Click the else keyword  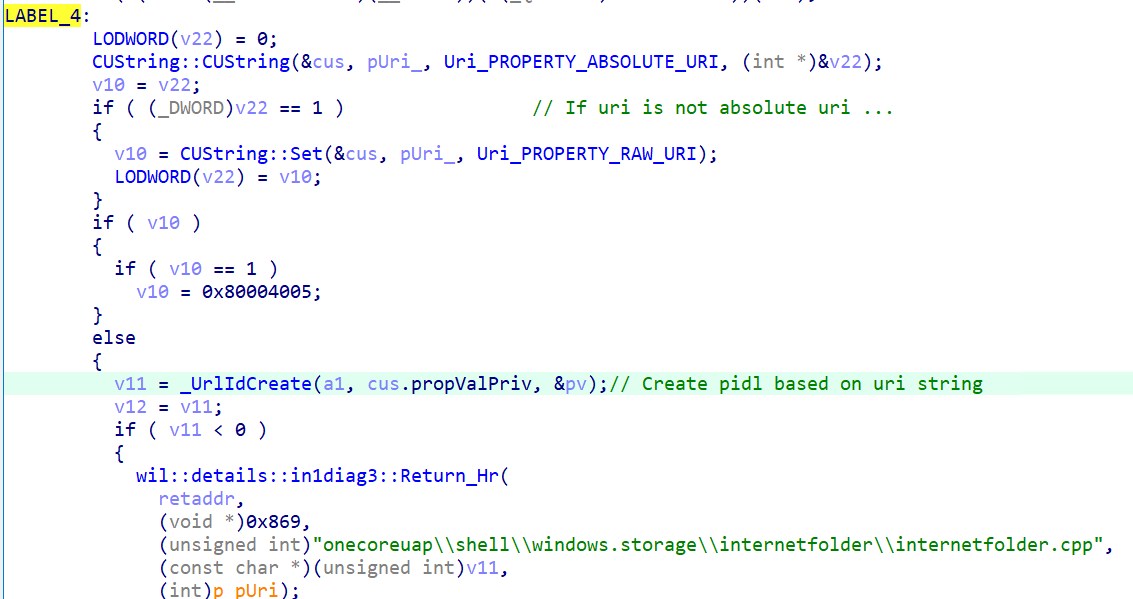click(114, 338)
